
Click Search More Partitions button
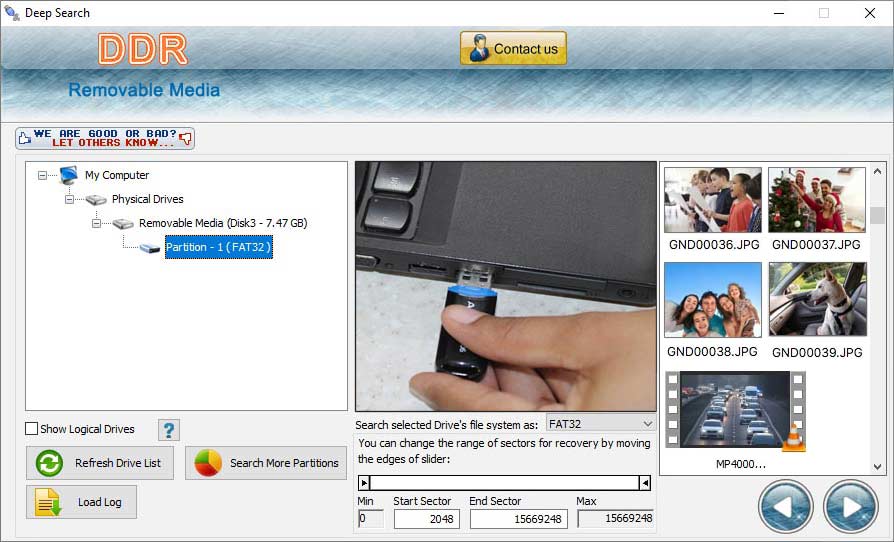point(266,463)
